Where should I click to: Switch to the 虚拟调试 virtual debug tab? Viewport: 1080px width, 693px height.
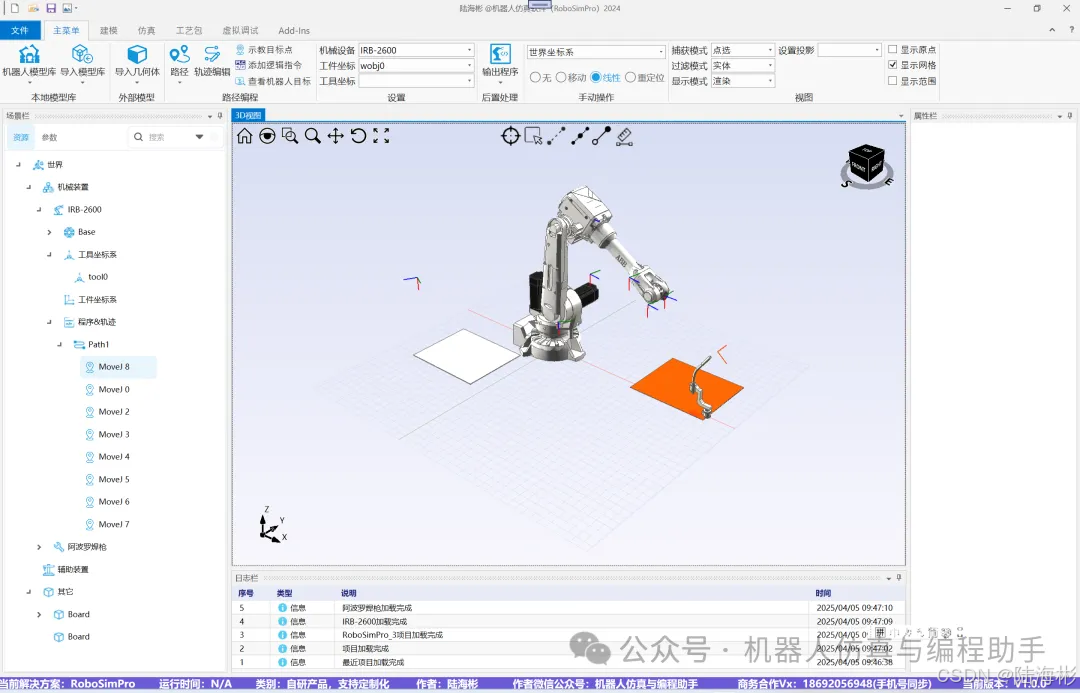[240, 30]
